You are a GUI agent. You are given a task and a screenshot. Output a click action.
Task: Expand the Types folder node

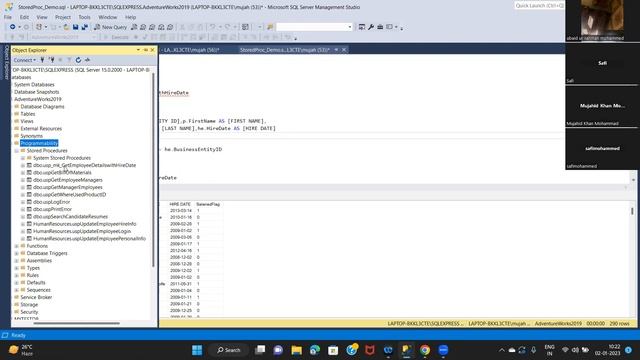pos(17,268)
